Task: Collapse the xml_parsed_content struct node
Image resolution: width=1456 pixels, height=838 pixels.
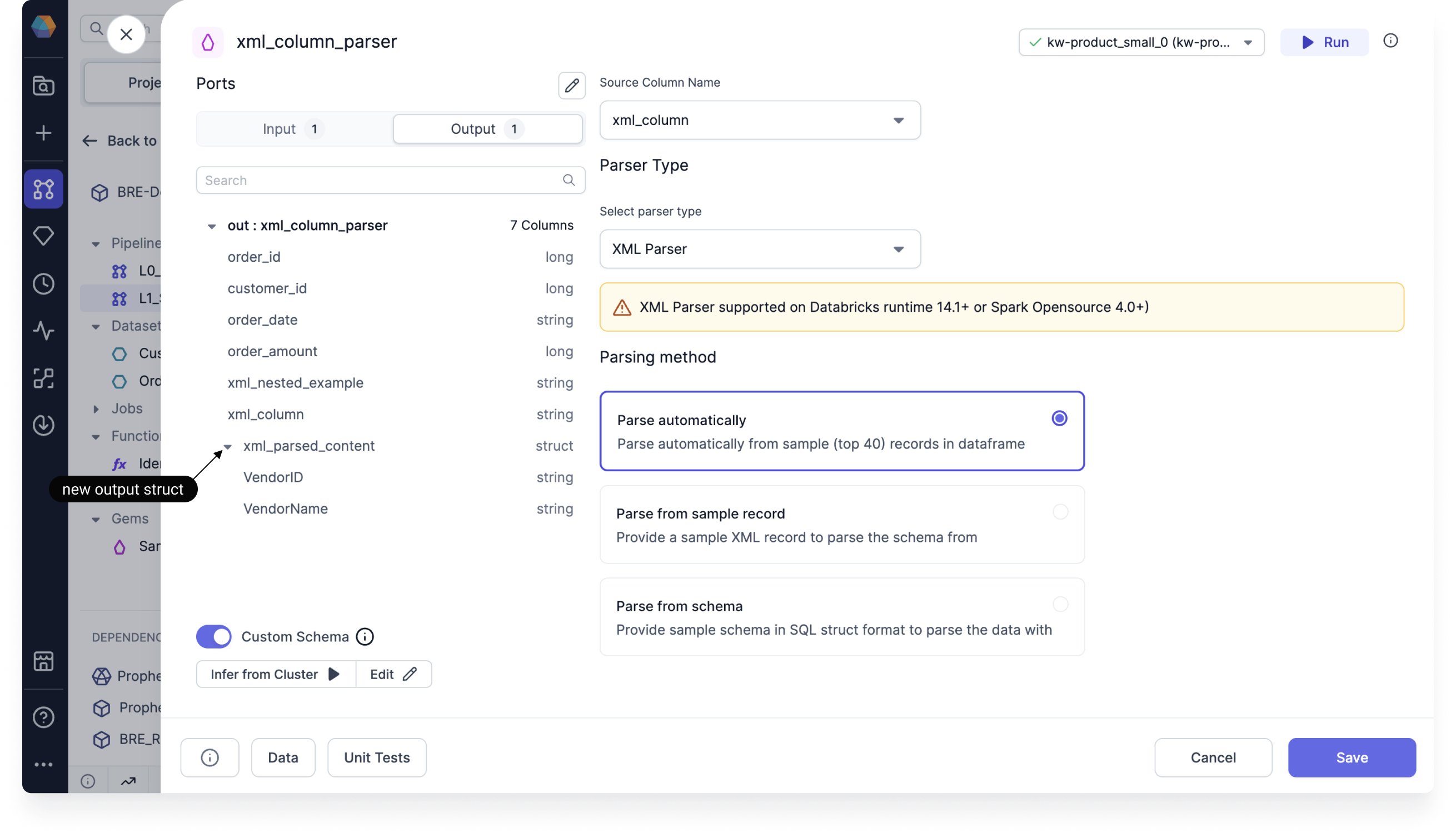Action: tap(228, 447)
